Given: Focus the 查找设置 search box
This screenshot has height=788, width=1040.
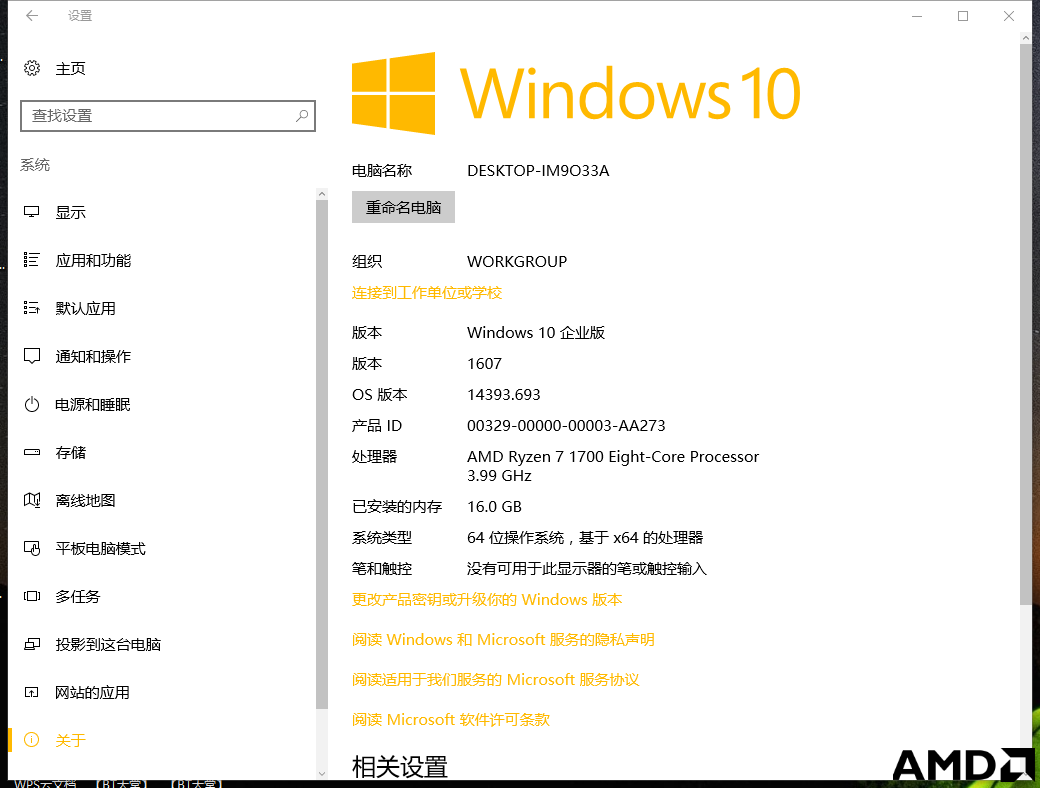Looking at the screenshot, I should point(168,116).
